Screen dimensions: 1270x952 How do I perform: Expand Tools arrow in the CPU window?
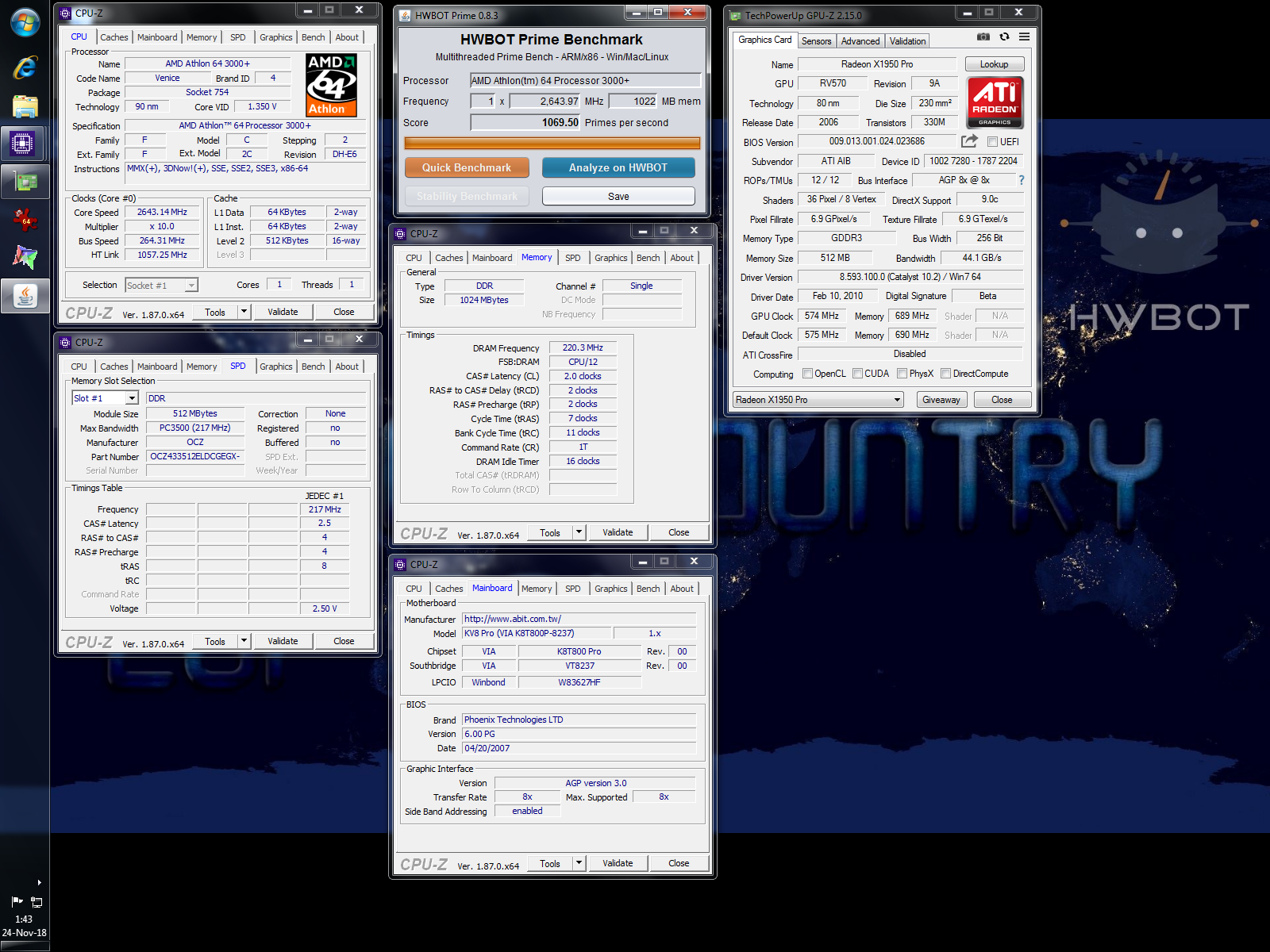pos(244,312)
